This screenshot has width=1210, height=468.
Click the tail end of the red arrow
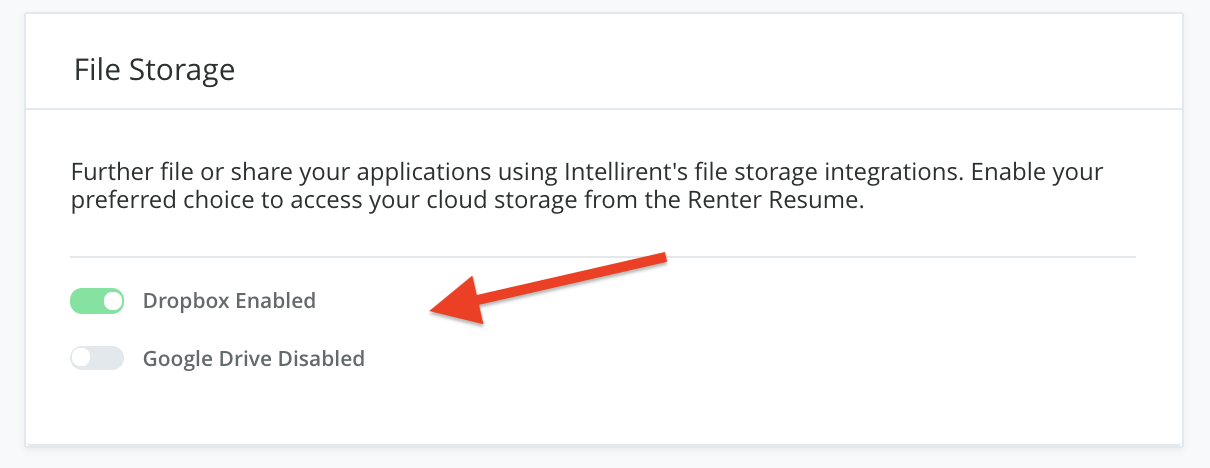click(658, 260)
